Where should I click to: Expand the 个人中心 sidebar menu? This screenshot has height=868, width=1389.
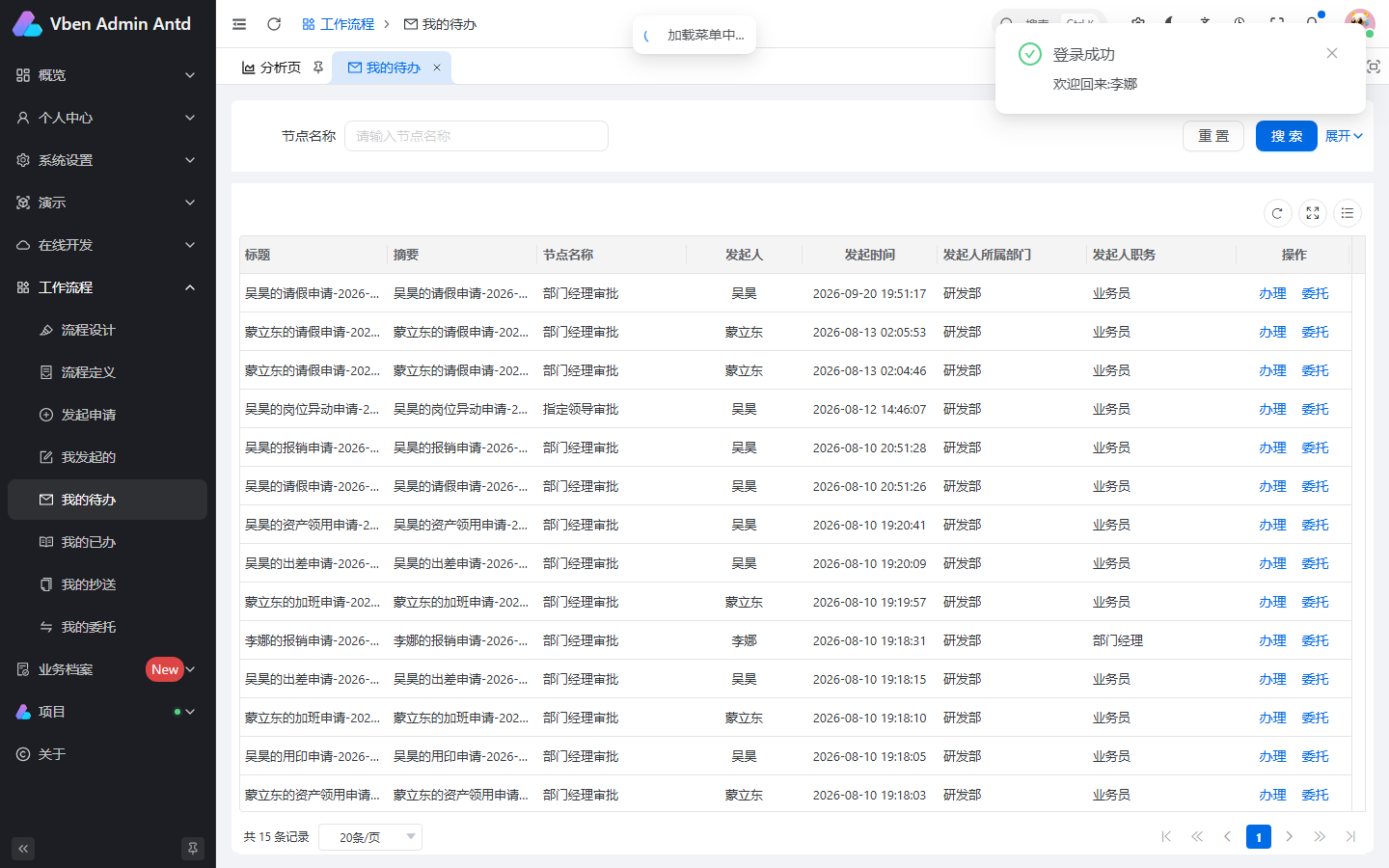tap(108, 118)
